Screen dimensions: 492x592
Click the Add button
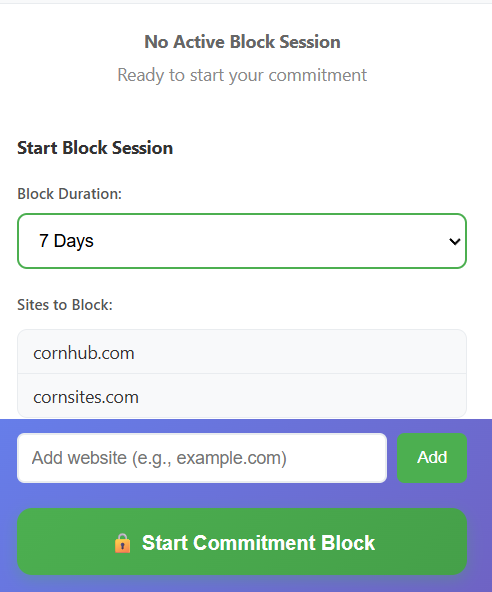432,458
